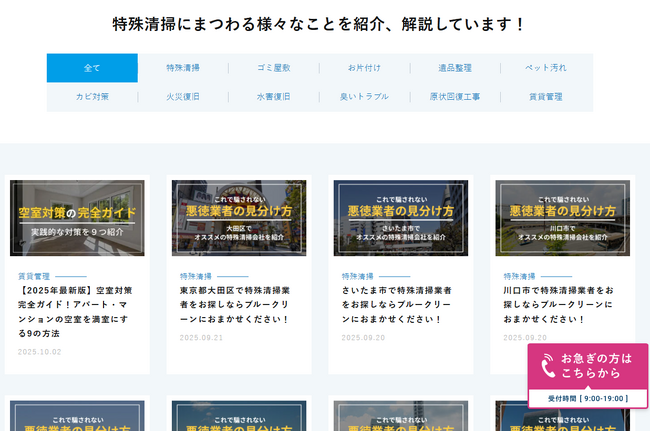
Task: Show ペット汚れ articles tab
Action: [x=546, y=68]
